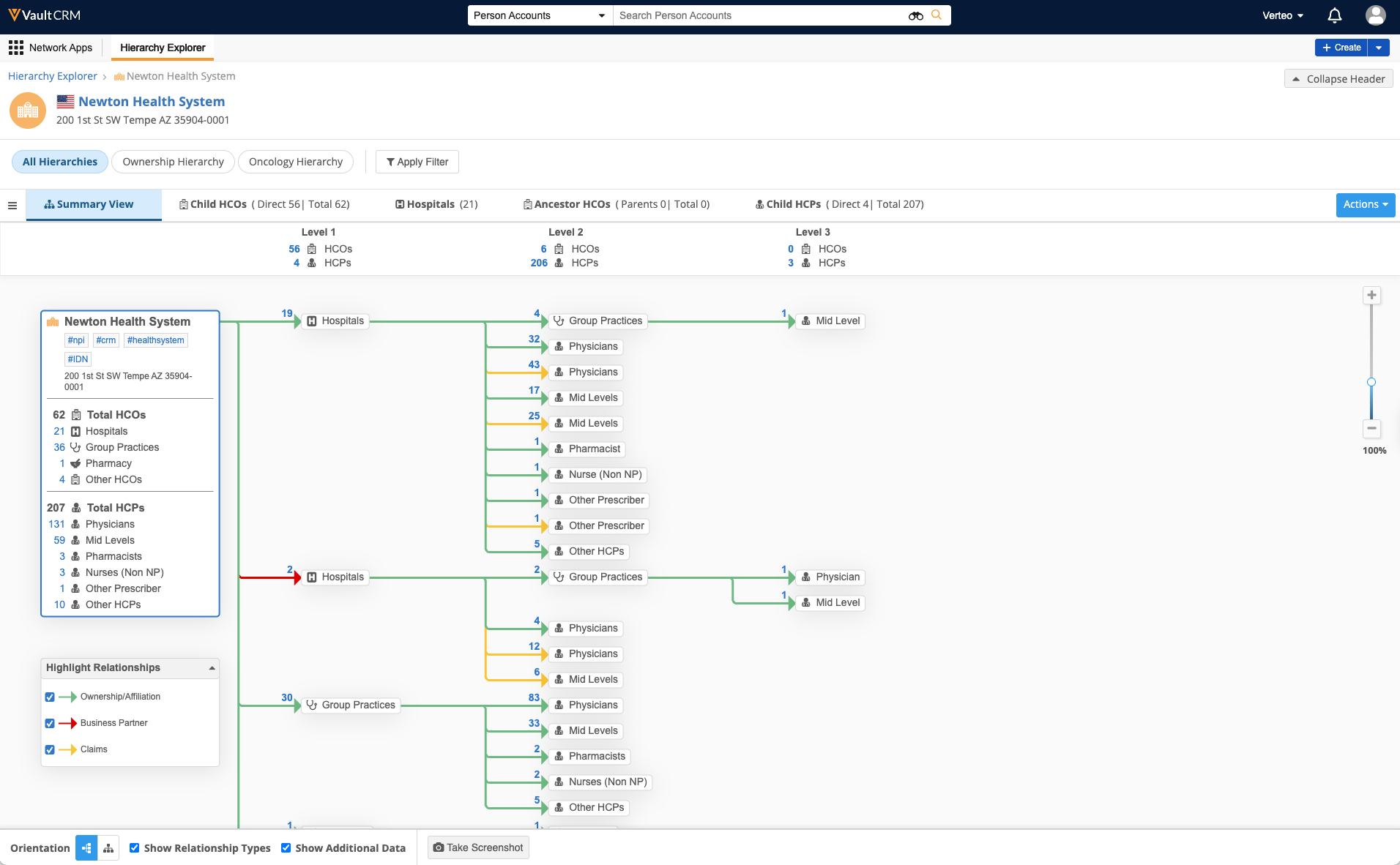The image size is (1400, 865).
Task: Click the orange magnifier search icon
Action: (937, 15)
